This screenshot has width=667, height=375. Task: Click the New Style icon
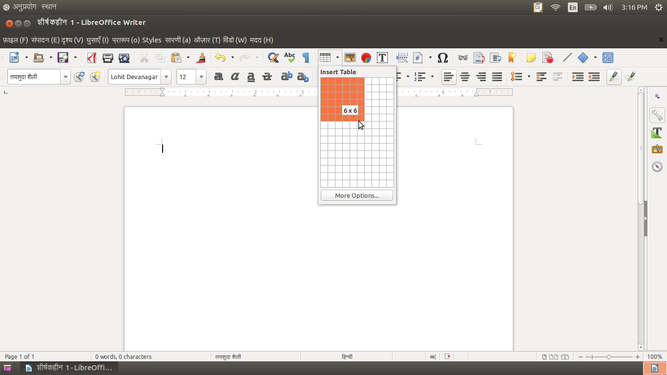coord(95,77)
